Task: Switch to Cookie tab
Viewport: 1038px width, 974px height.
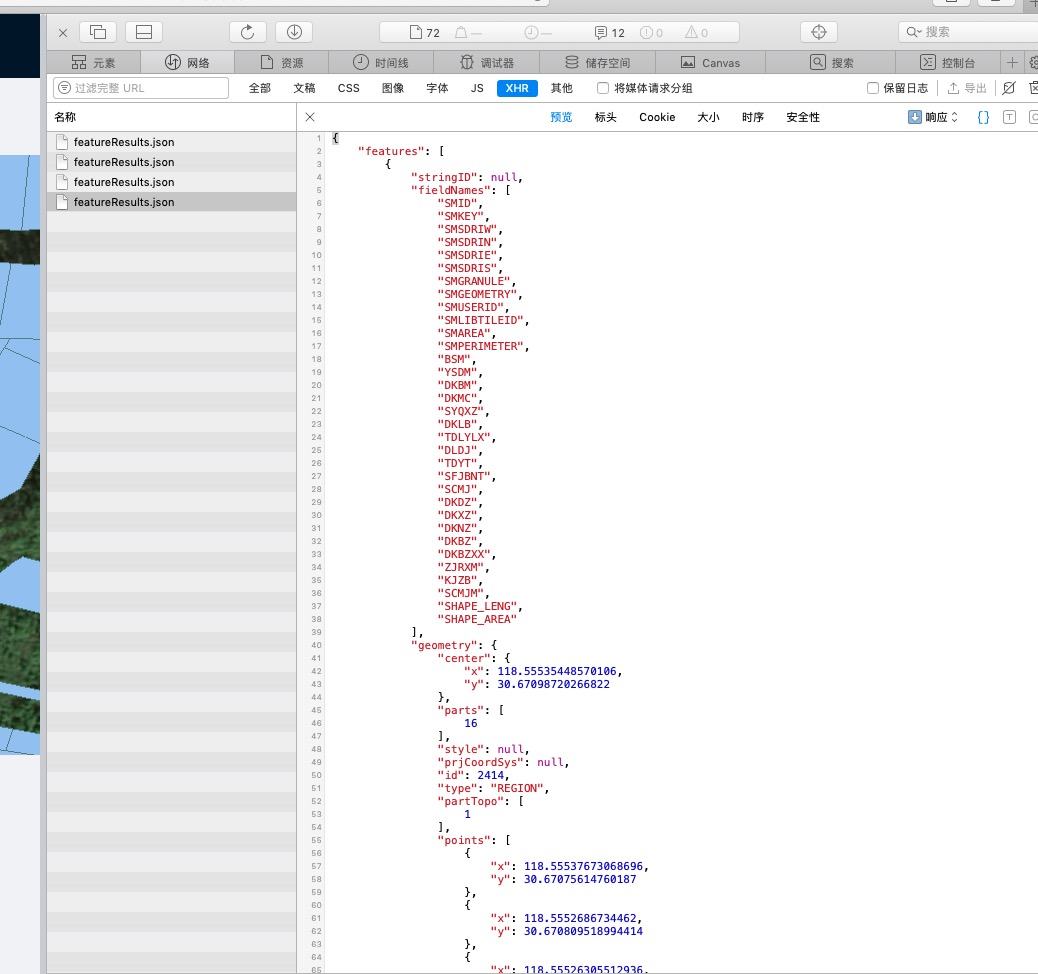Action: (x=657, y=117)
